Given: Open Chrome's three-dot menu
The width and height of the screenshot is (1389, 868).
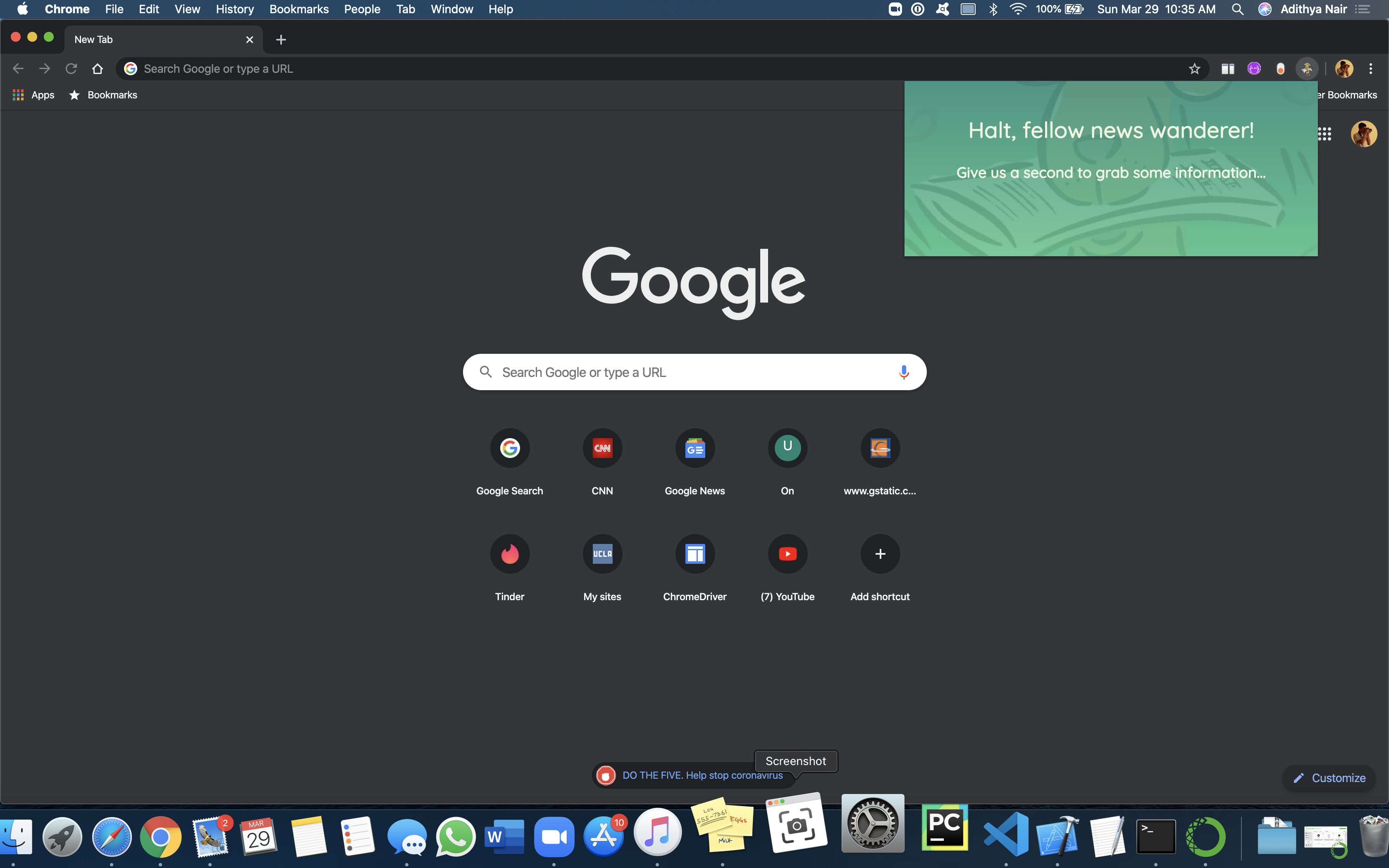Looking at the screenshot, I should (x=1371, y=69).
